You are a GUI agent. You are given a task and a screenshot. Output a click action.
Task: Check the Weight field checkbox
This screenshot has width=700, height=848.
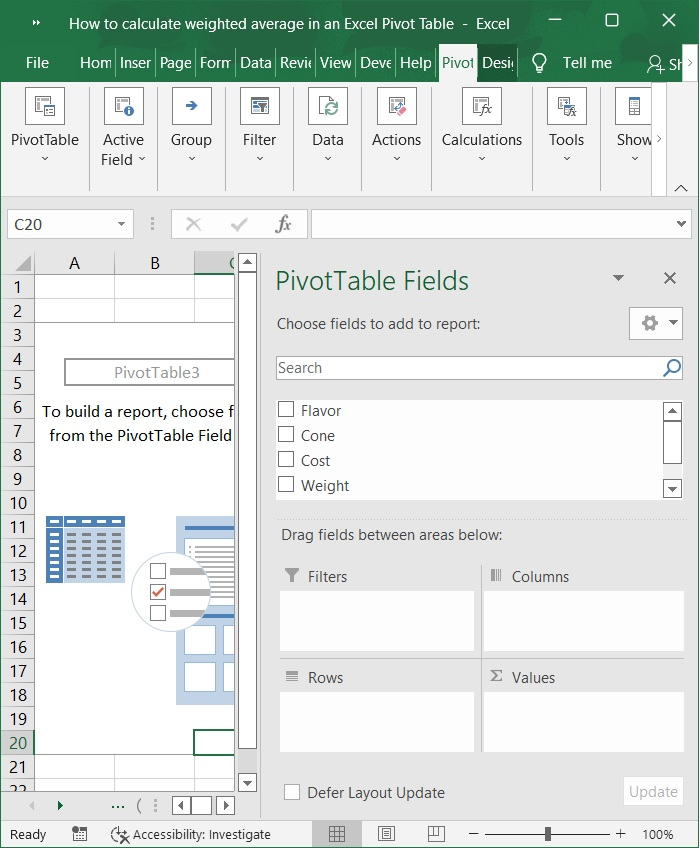[286, 484]
